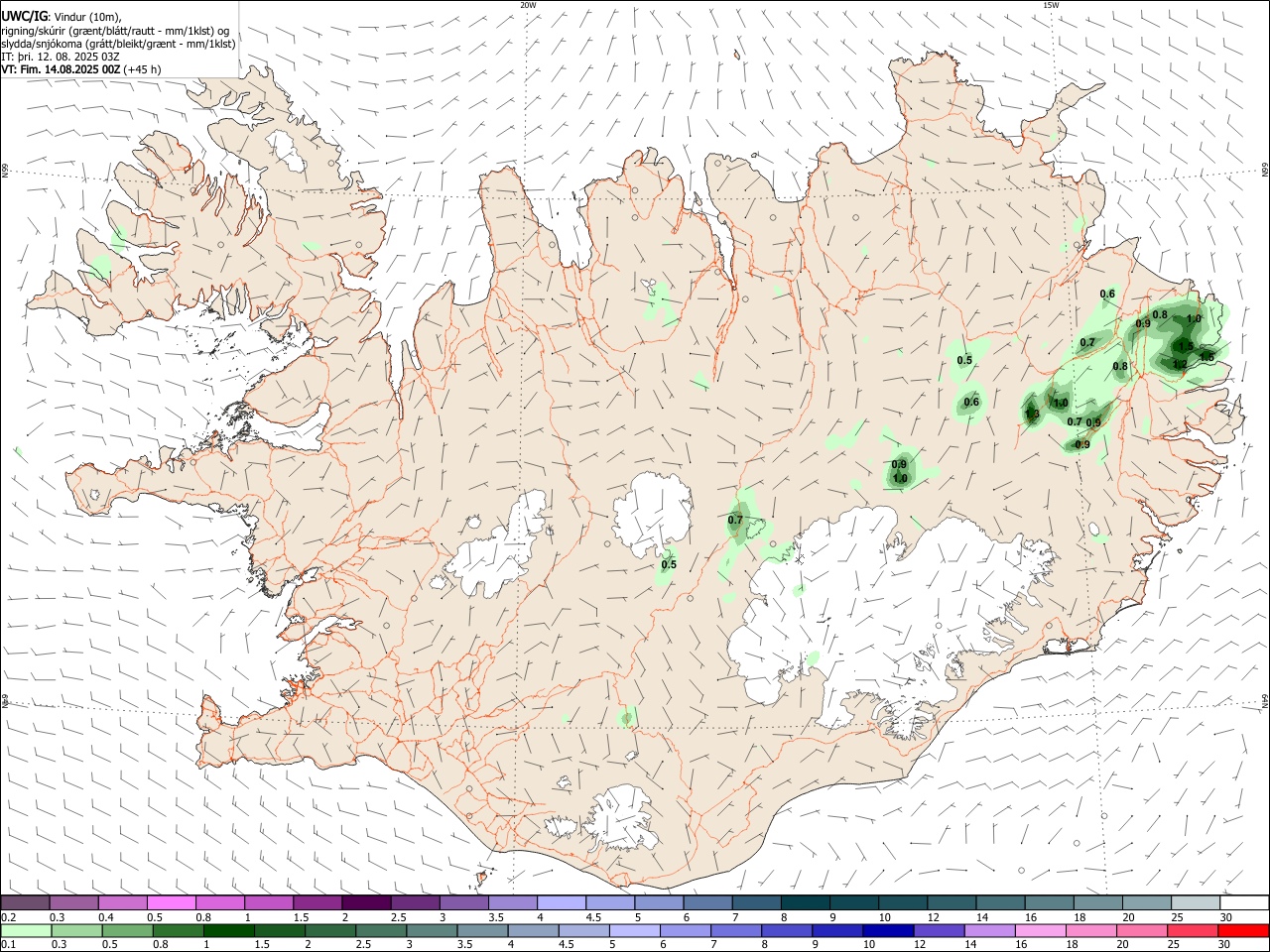Select lower scale blue swatch between 9 and 10
The height and width of the screenshot is (952, 1270).
(x=838, y=930)
